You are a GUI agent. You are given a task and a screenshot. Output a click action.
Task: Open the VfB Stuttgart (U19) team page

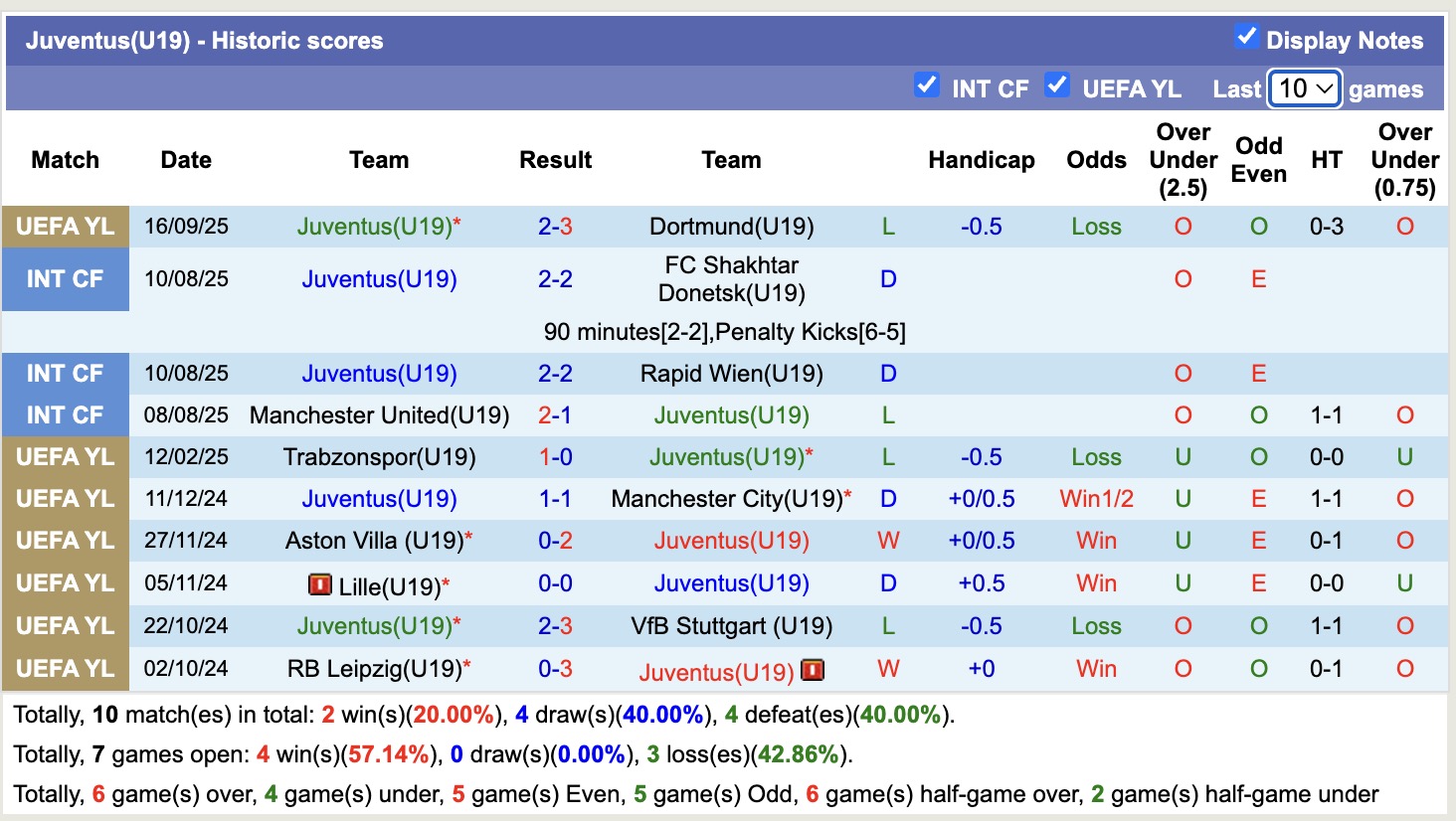(731, 626)
